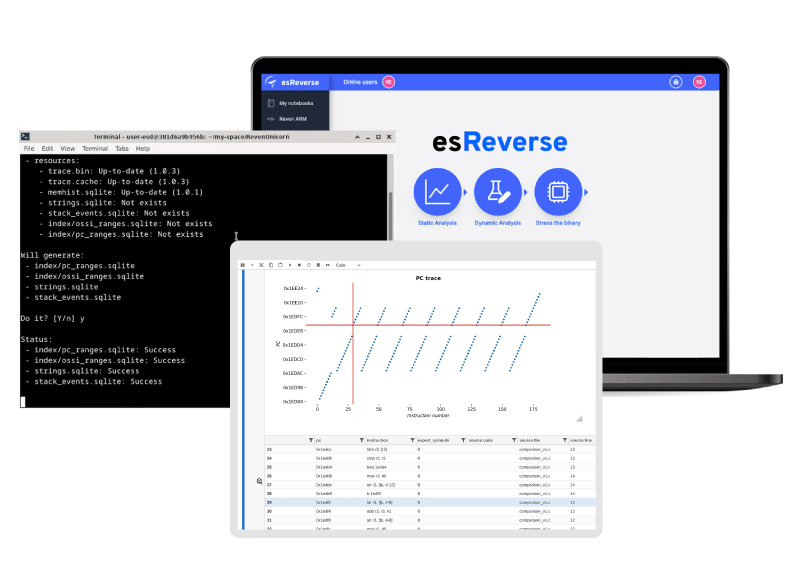Click the arrow after Static Analysis
This screenshot has height=562, width=800.
pyautogui.click(x=465, y=192)
